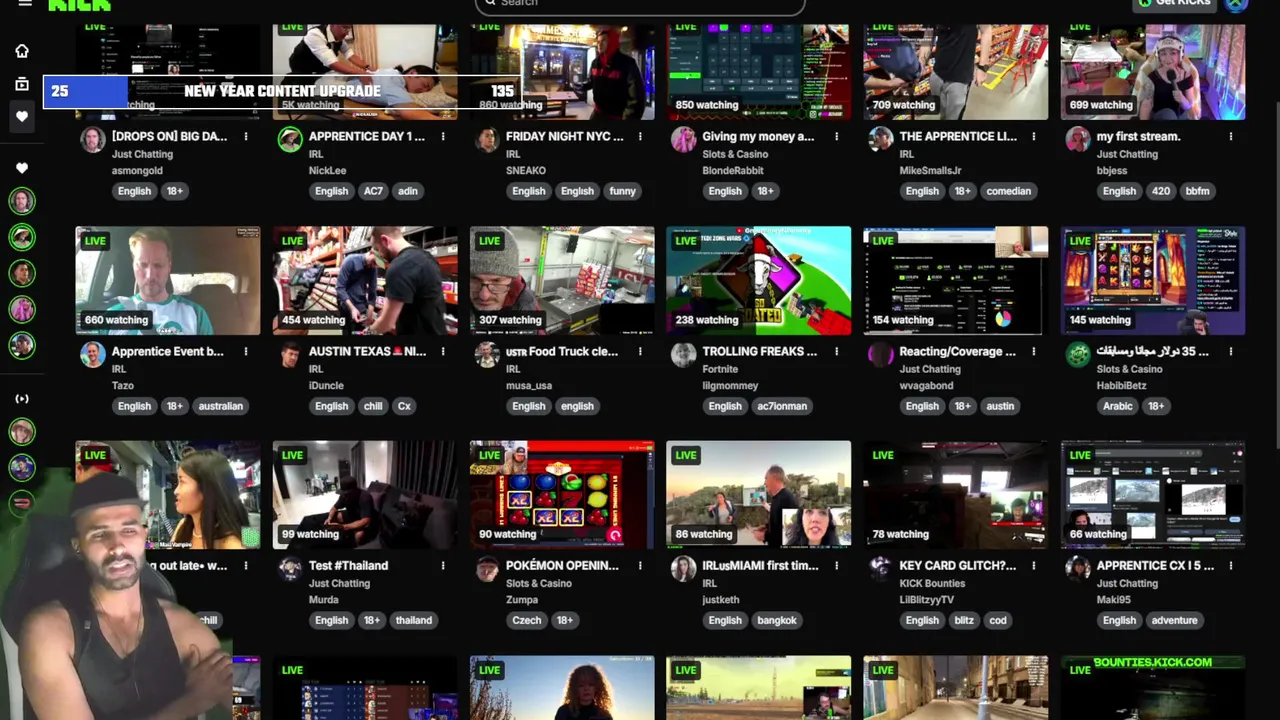Click bbjess channel avatar
This screenshot has width=1280, height=720.
point(1078,139)
